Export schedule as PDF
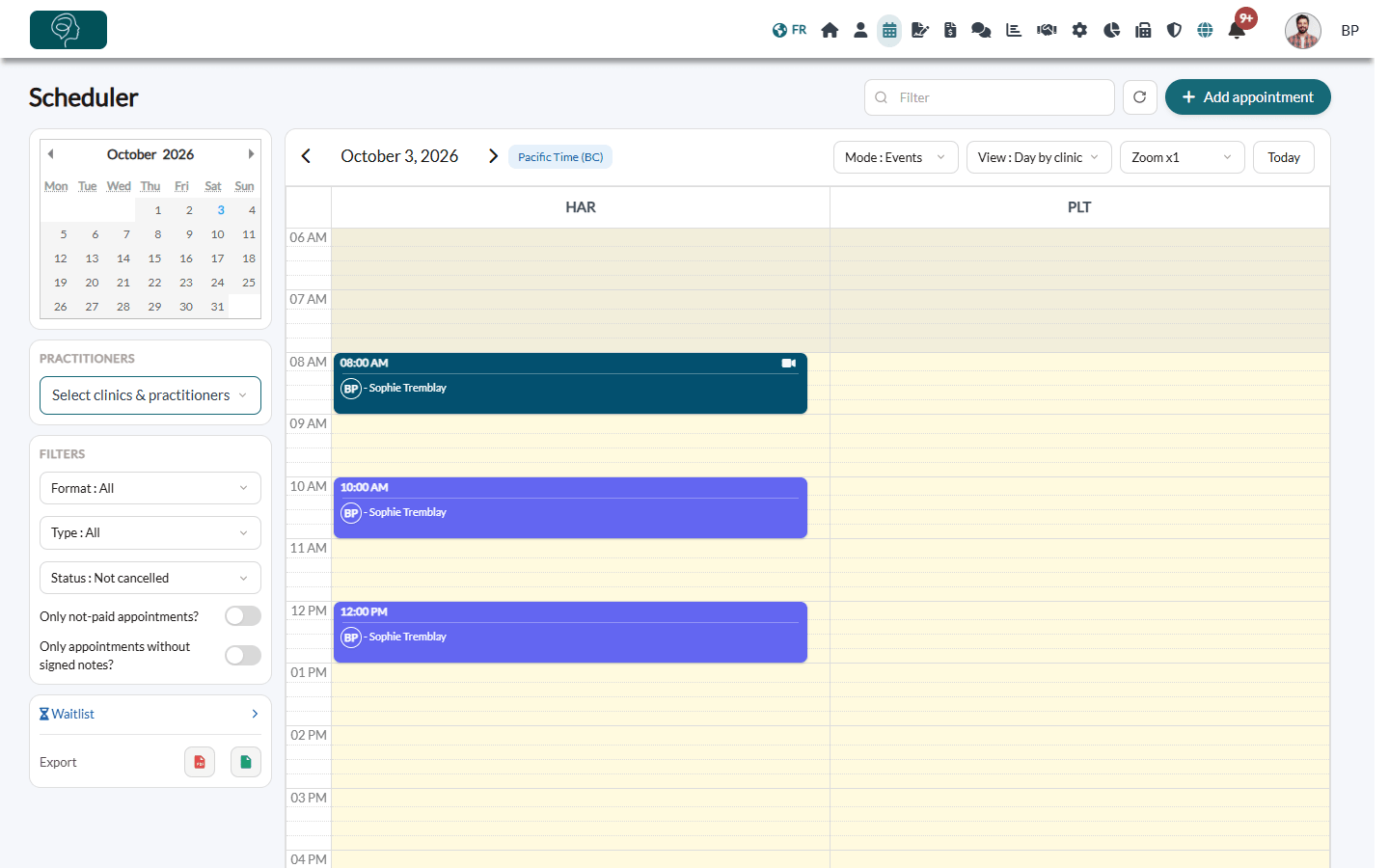The height and width of the screenshot is (868, 1389). [x=200, y=762]
